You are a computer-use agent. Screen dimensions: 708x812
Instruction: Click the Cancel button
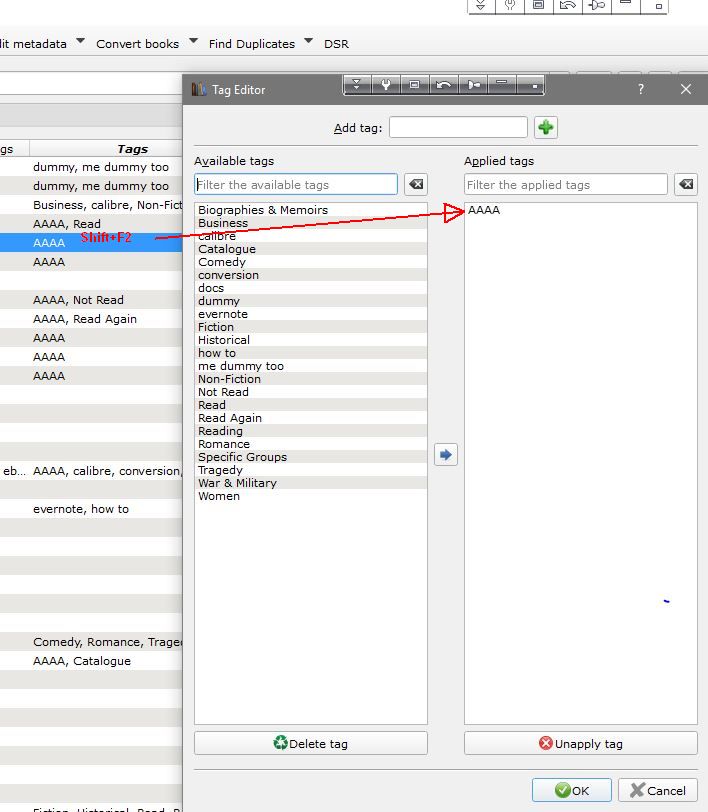click(x=658, y=790)
